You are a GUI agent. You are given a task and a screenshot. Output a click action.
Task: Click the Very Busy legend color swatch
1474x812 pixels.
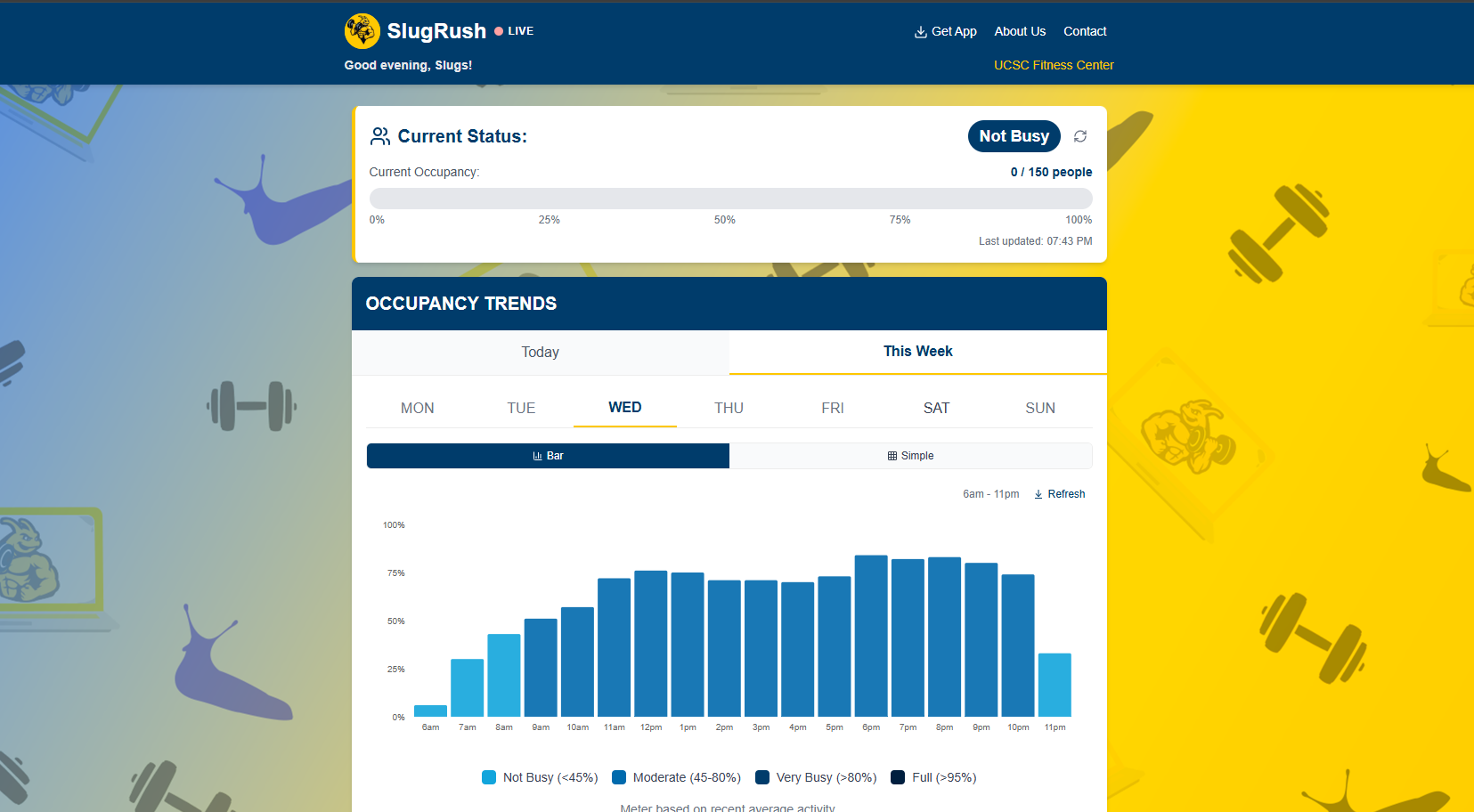[x=762, y=777]
